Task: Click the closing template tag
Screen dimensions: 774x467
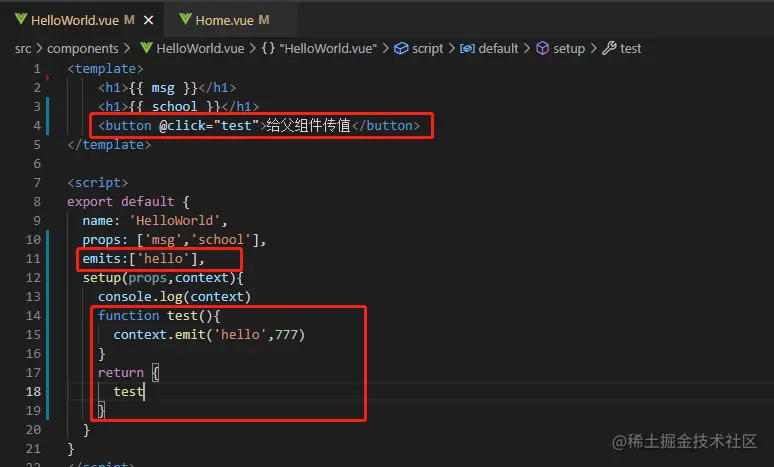Action: click(x=109, y=145)
